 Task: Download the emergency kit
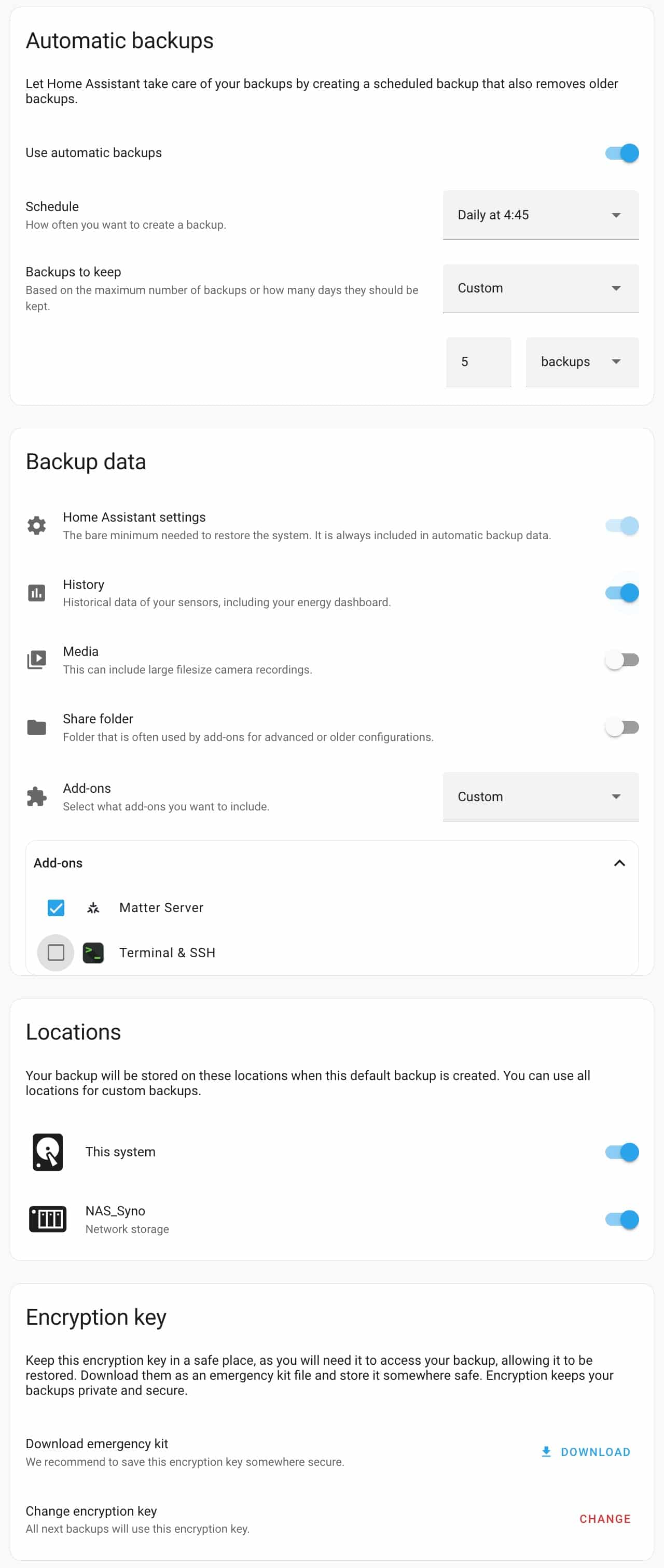click(x=586, y=1452)
